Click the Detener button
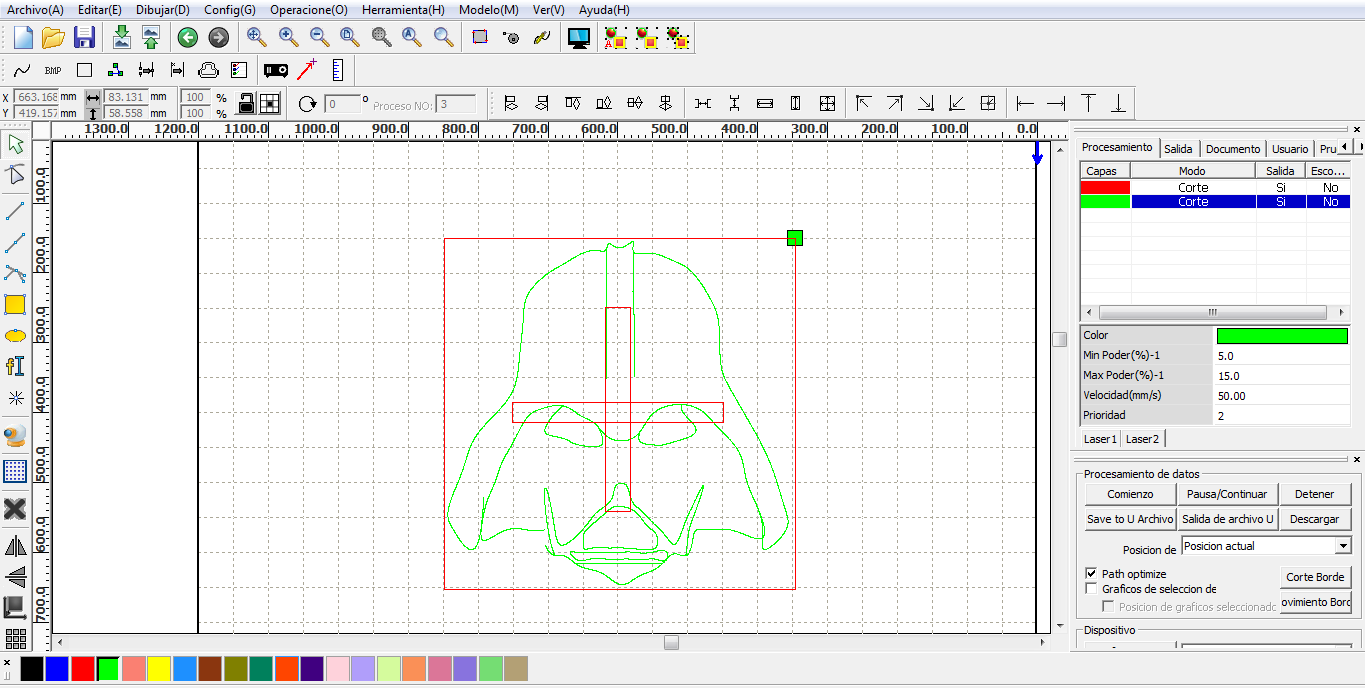Viewport: 1365px width, 688px height. (1314, 494)
